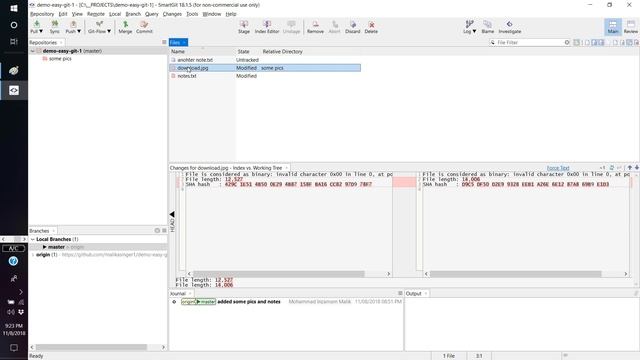Select the download.jpg file row

pos(265,68)
